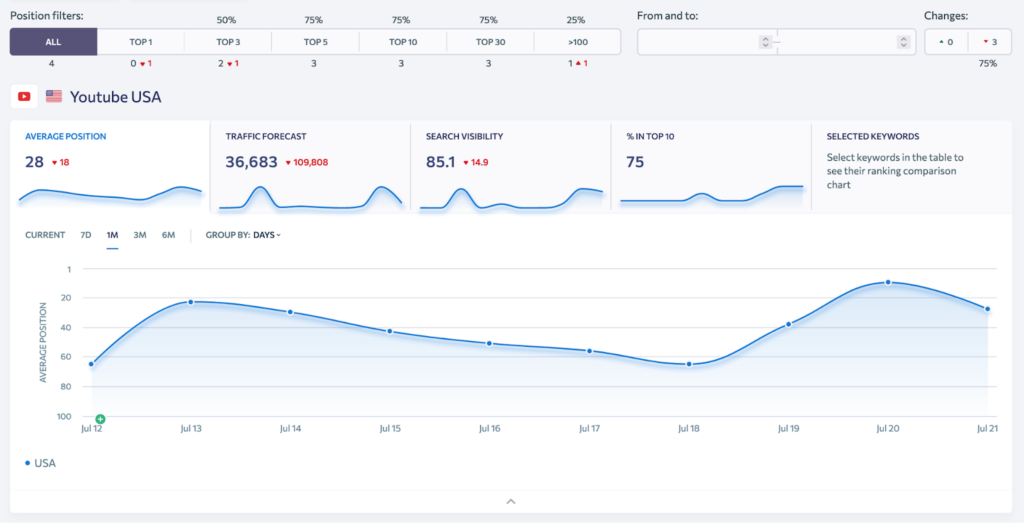Click the 'Youtube USA' heading text
This screenshot has width=1024, height=523.
pos(116,97)
